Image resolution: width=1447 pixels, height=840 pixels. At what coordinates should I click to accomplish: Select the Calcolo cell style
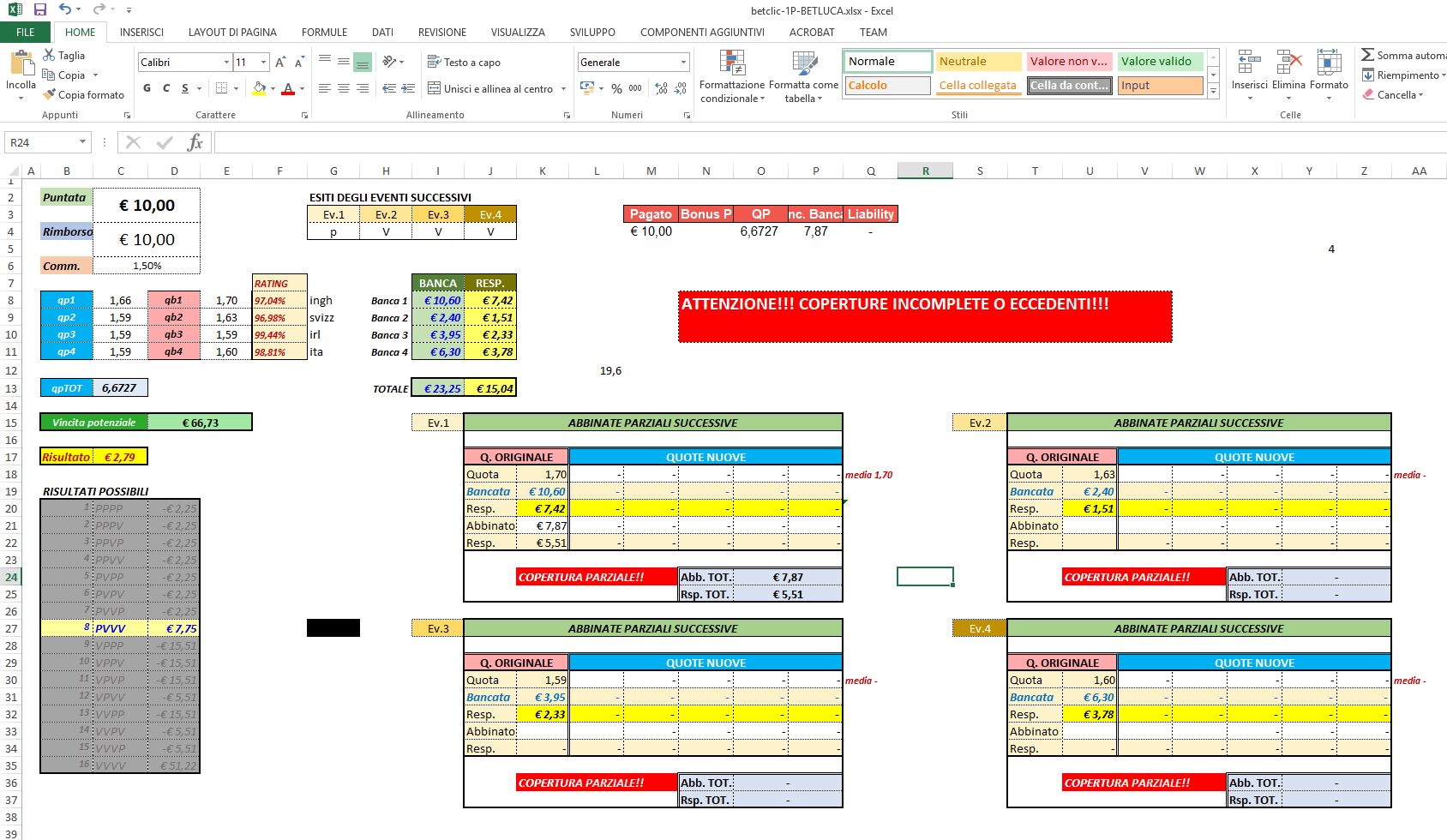(x=887, y=86)
